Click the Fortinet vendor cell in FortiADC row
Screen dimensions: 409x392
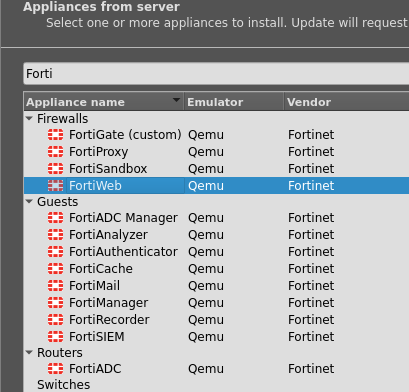tap(311, 369)
